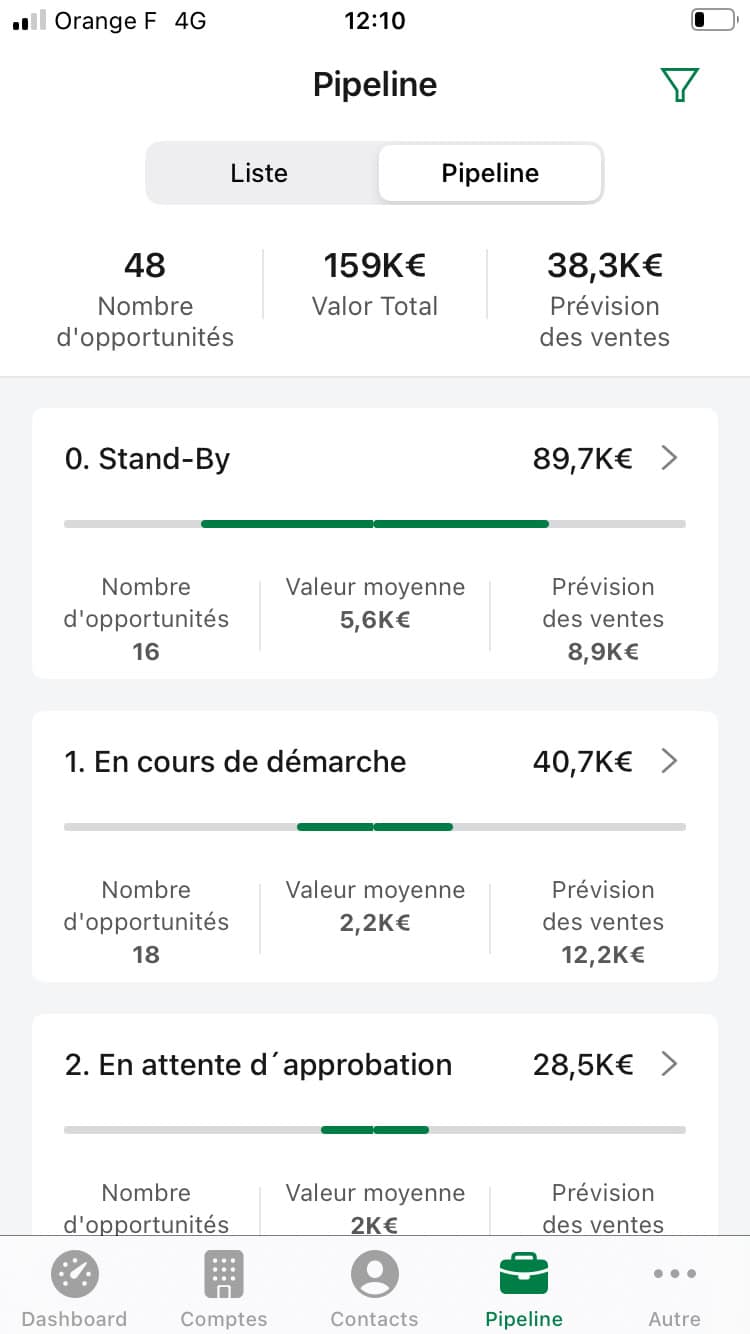Tap the battery indicator in status bar

tap(712, 21)
